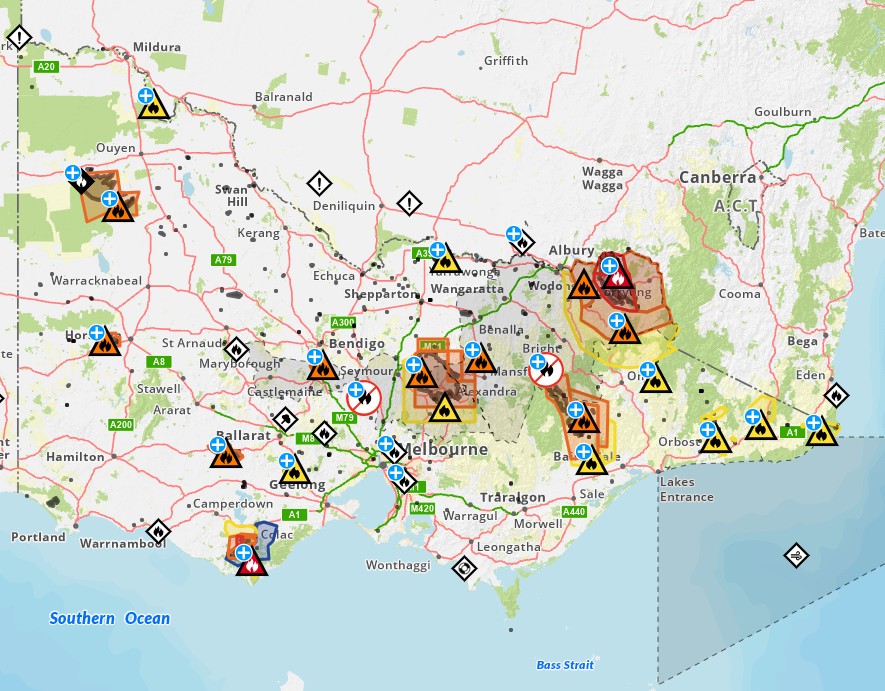Click the exclamation diamond at top-left corner

(x=20, y=38)
